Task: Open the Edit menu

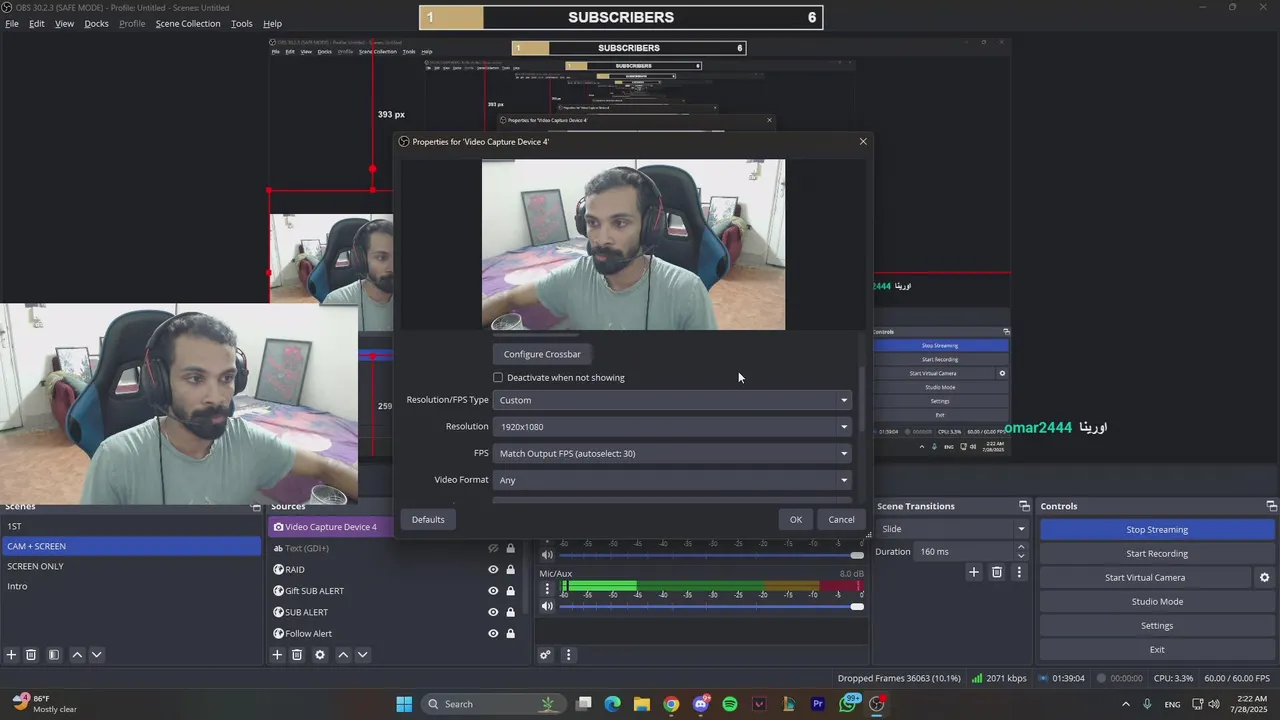Action: click(37, 23)
